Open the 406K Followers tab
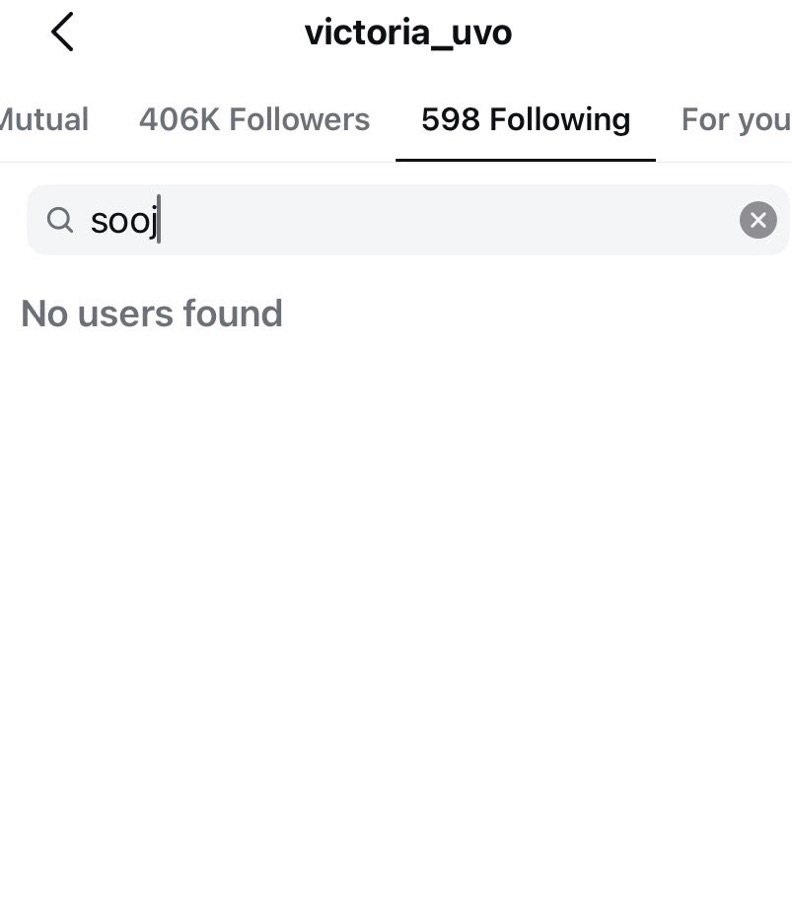This screenshot has width=792, height=915. [254, 120]
